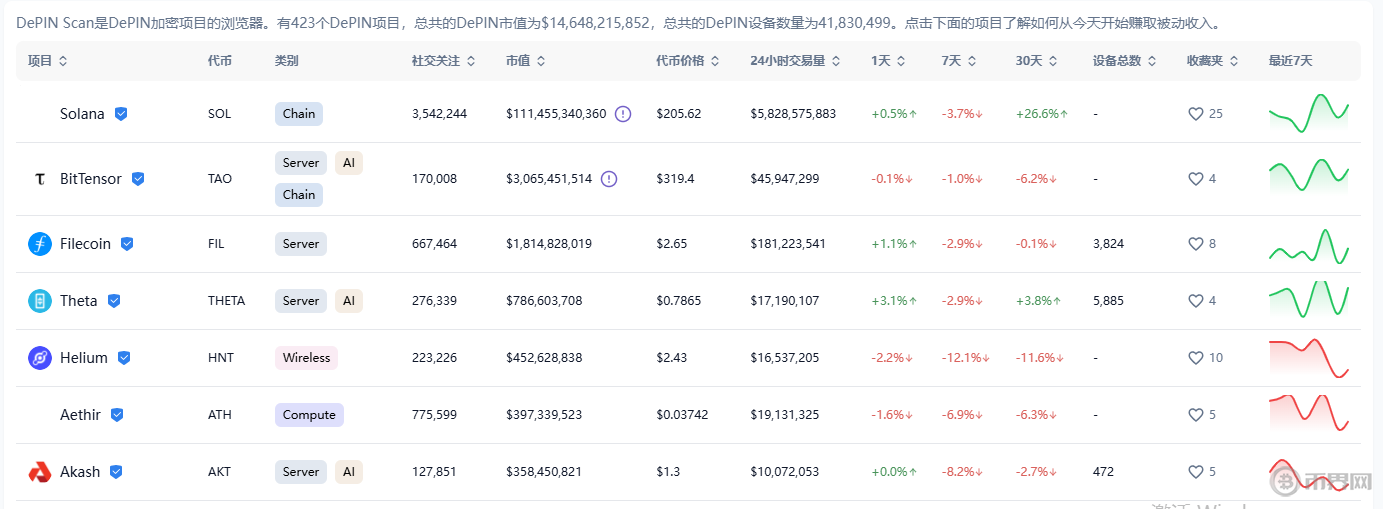Click the Theta project logo icon
This screenshot has width=1383, height=509.
[x=40, y=301]
